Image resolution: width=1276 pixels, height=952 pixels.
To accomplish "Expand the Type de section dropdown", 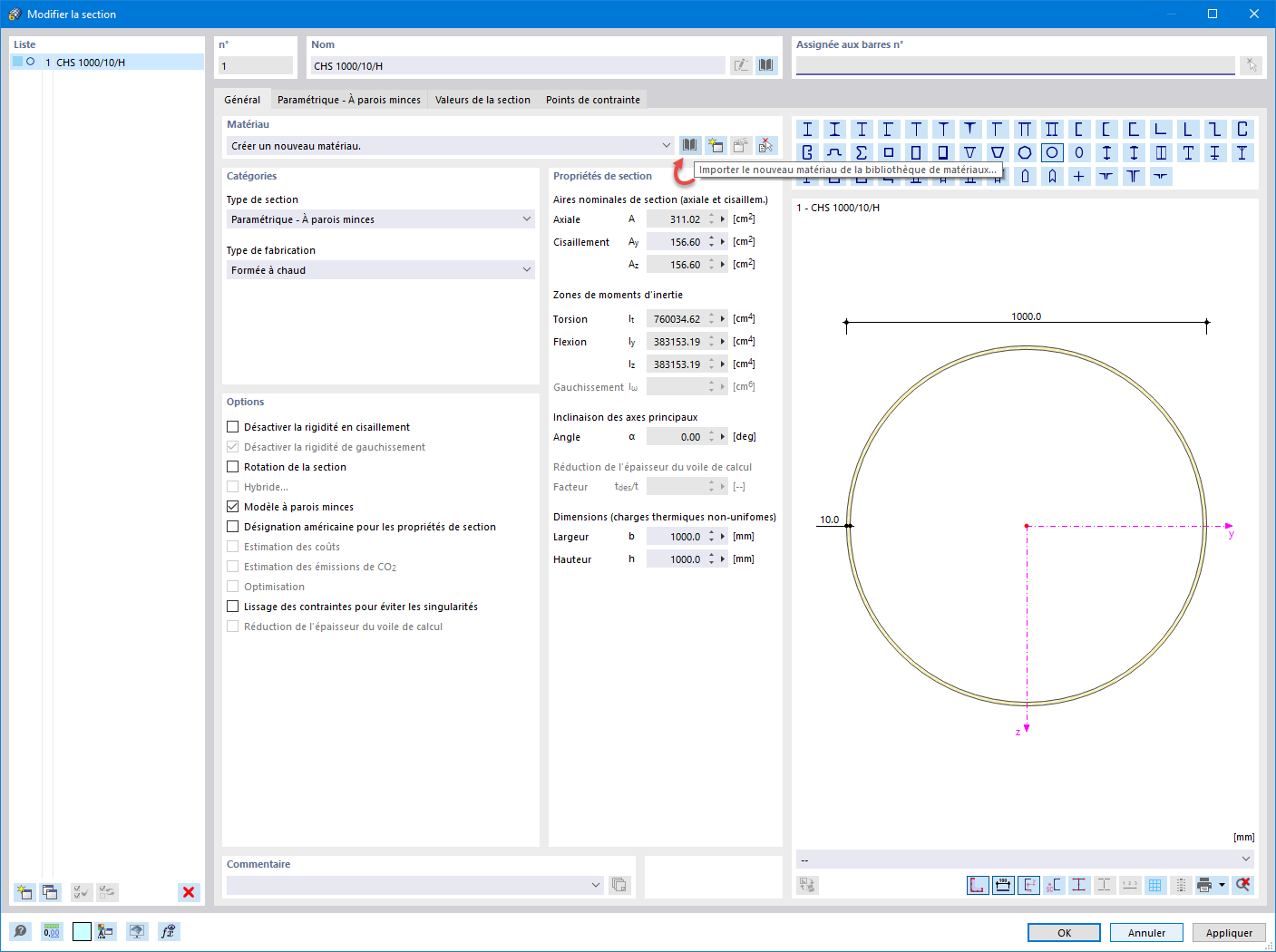I will point(527,219).
